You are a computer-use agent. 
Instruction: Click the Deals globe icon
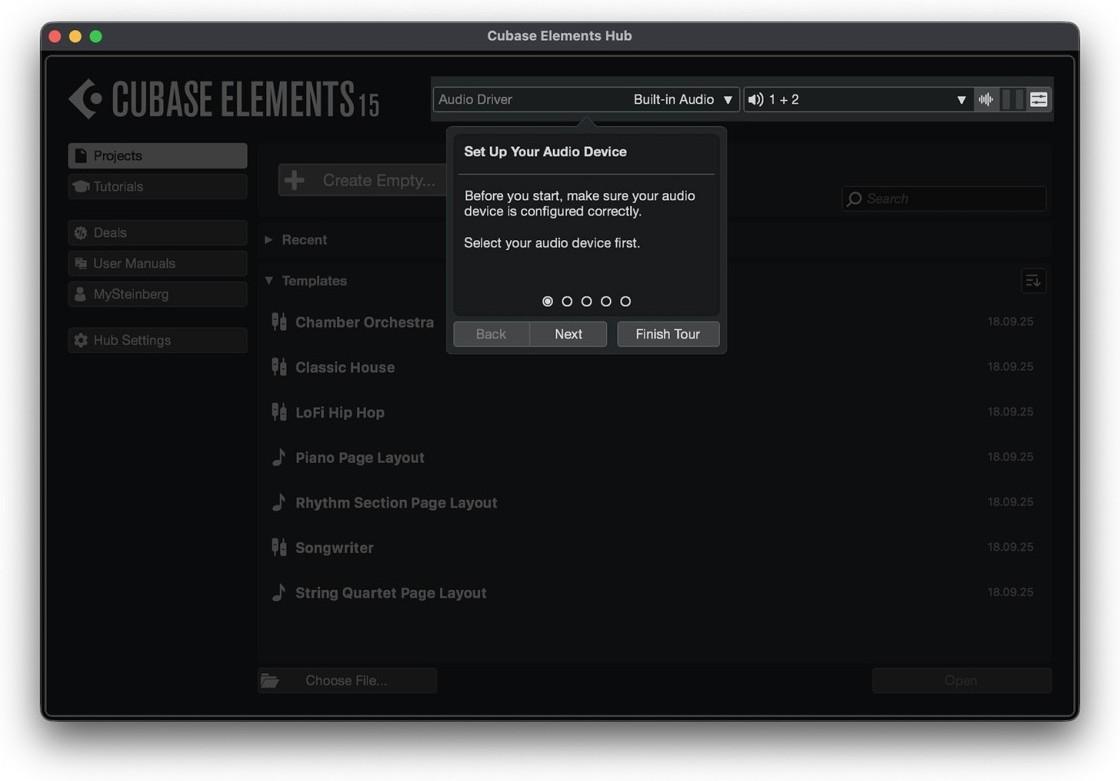tap(80, 232)
